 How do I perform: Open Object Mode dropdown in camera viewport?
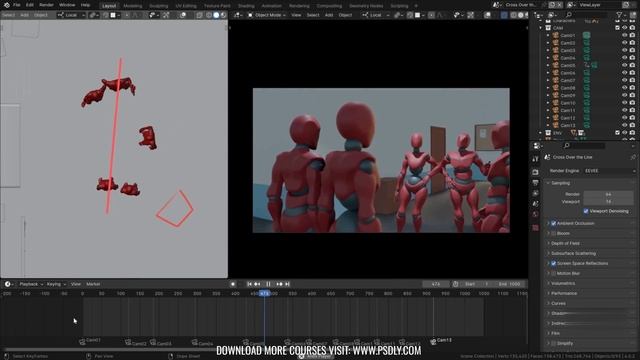click(267, 15)
